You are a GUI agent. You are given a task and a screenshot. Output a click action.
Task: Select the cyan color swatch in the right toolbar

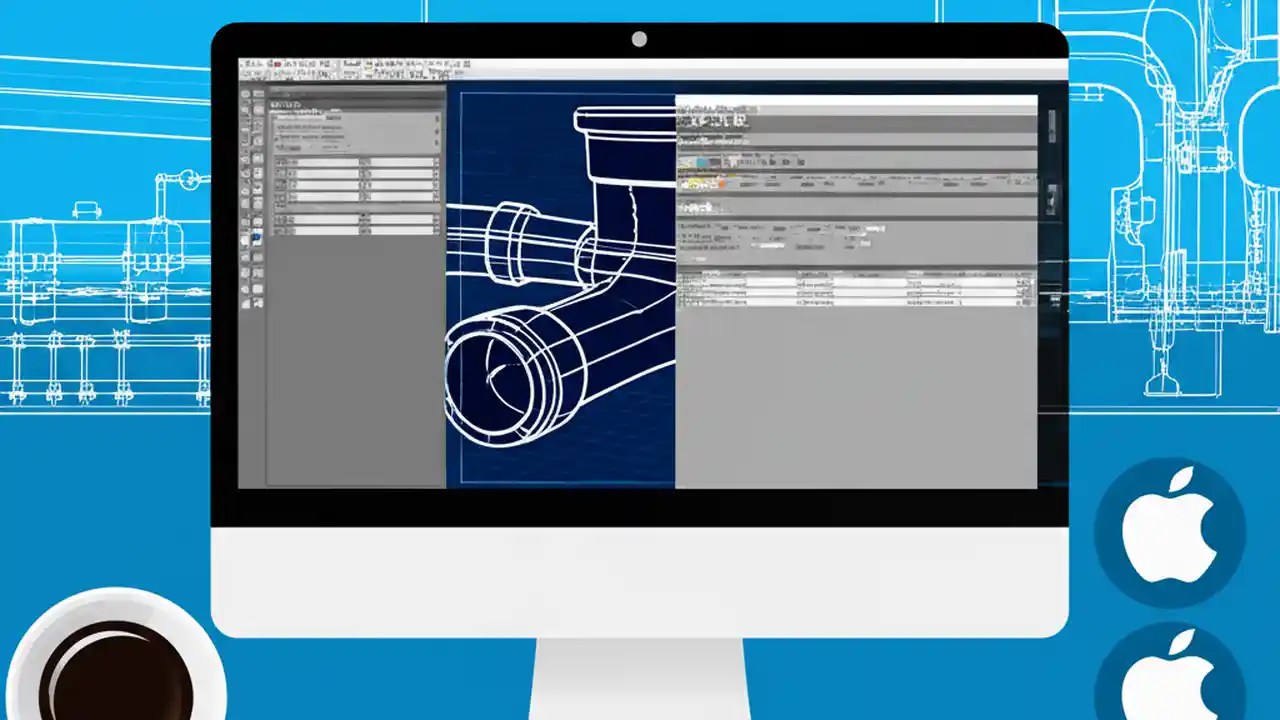703,162
